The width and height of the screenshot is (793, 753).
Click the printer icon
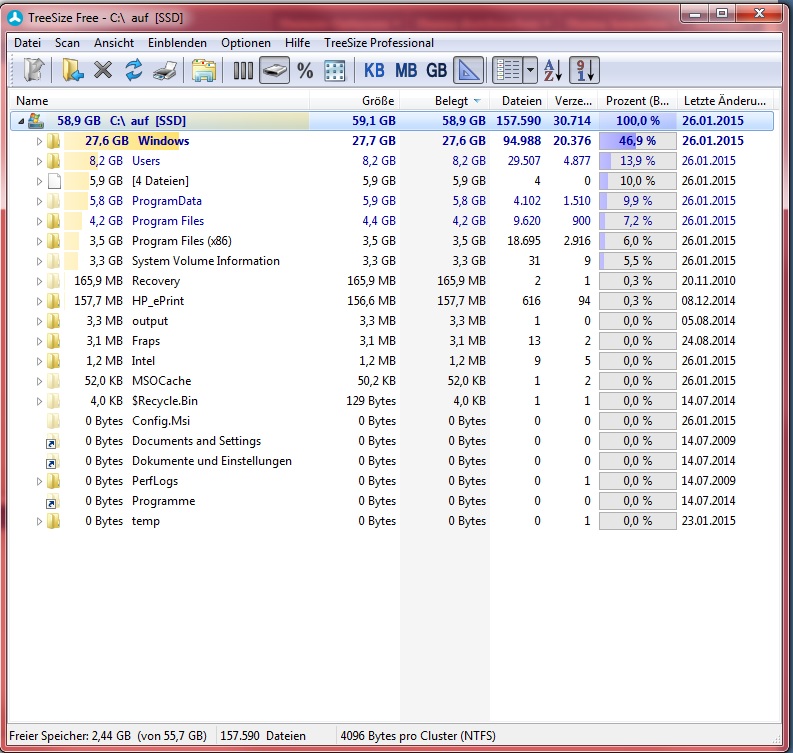pyautogui.click(x=165, y=70)
